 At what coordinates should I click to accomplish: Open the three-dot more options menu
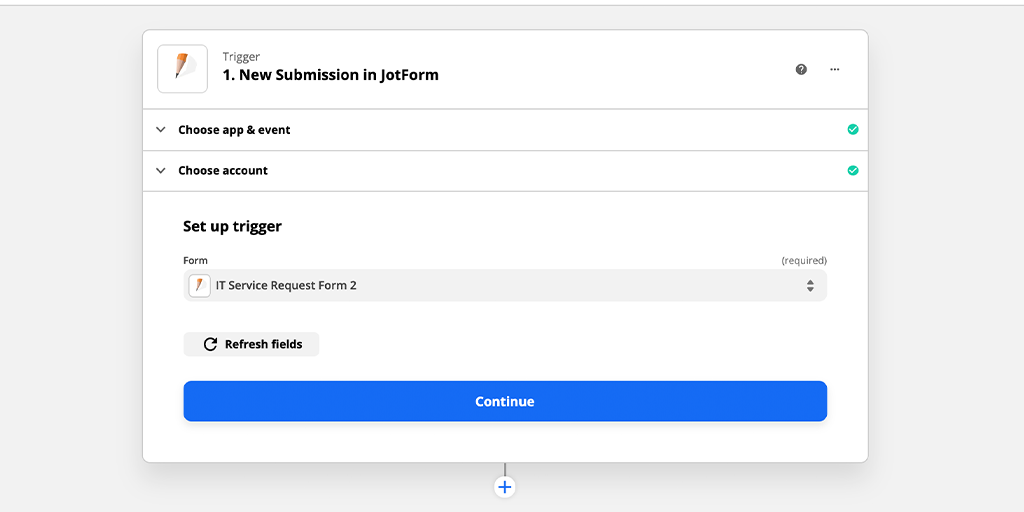835,69
